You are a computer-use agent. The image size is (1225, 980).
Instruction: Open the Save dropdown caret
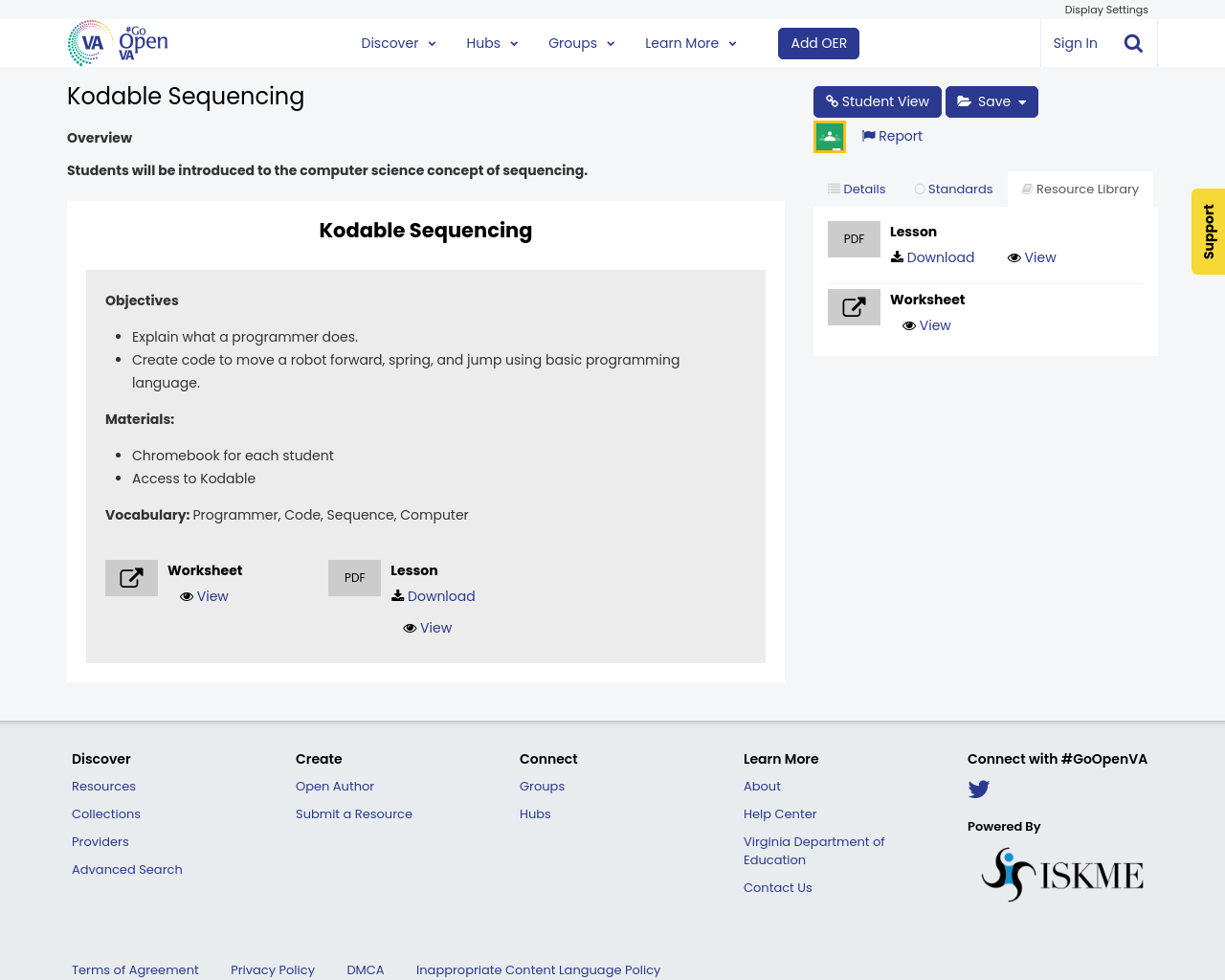1024,101
